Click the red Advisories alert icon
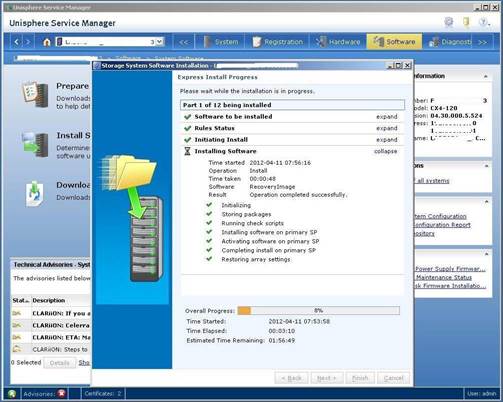Screen dimensions: 503x402 [x=62, y=394]
